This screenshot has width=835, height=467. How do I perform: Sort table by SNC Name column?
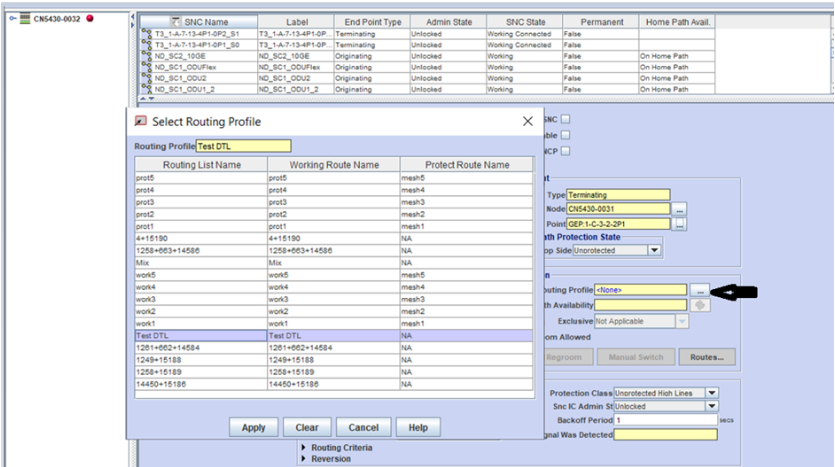click(x=199, y=22)
